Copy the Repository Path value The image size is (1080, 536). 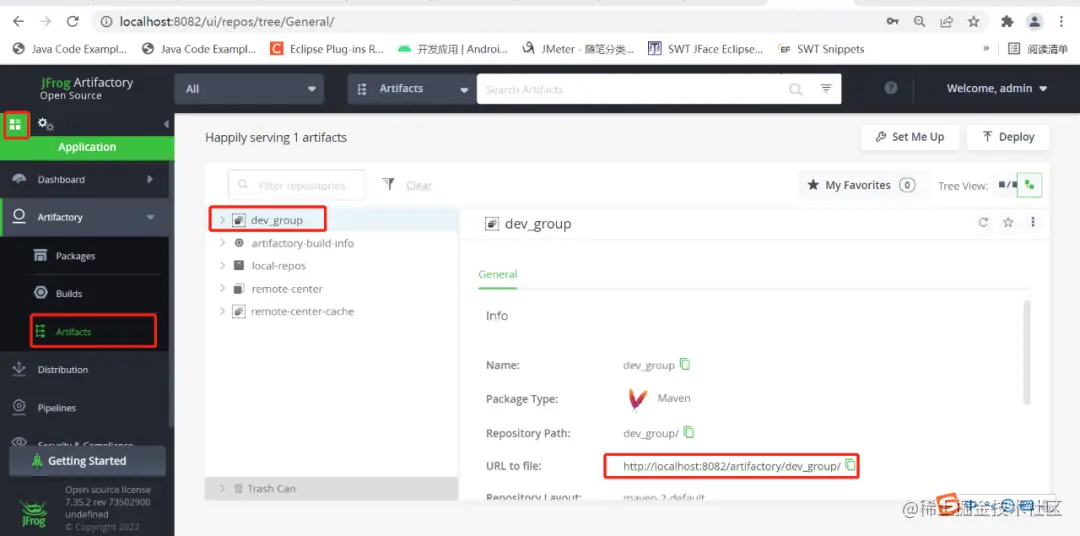coord(688,432)
